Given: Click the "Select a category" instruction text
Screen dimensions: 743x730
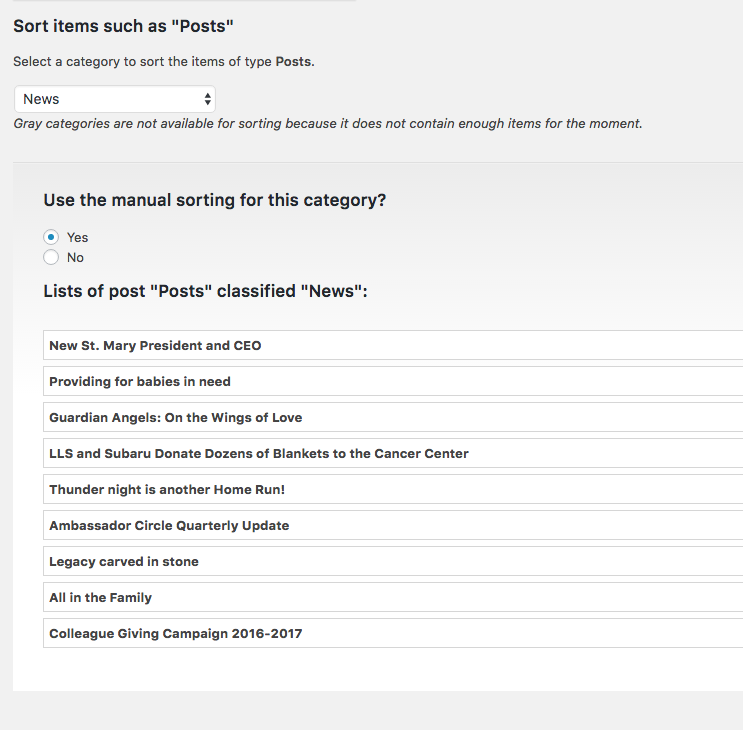Looking at the screenshot, I should [164, 61].
